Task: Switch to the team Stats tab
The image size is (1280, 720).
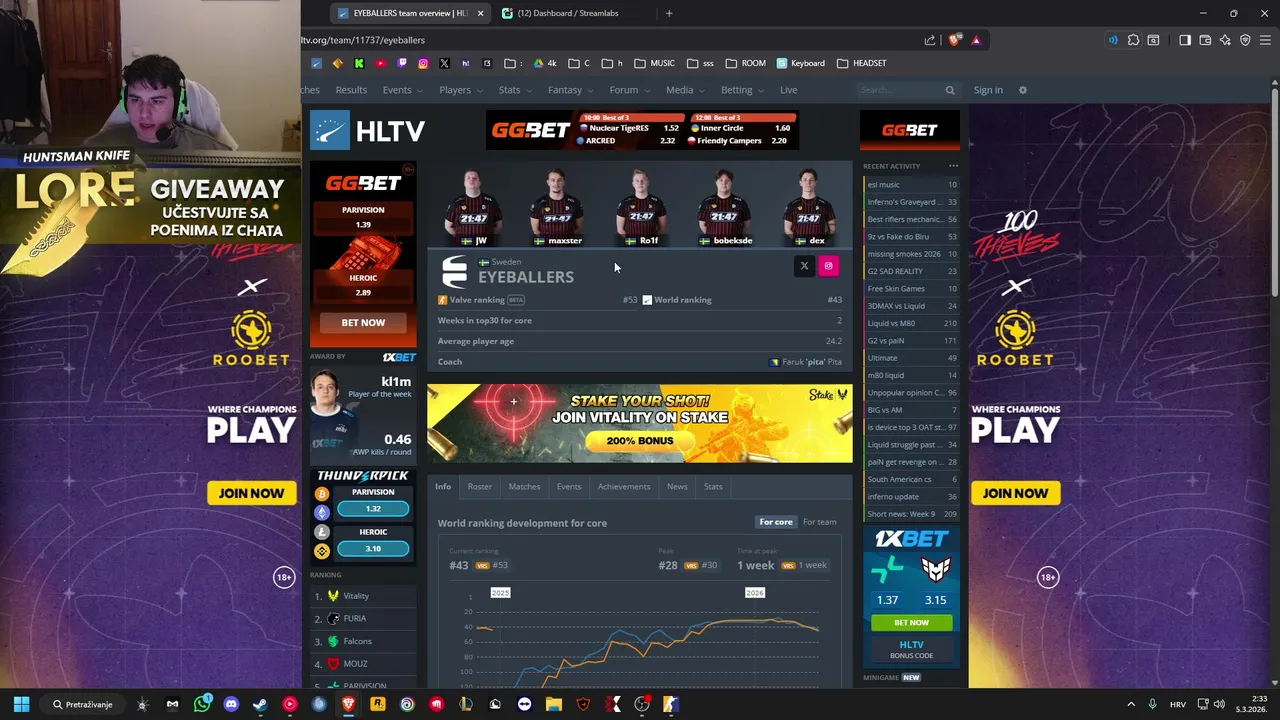Action: [713, 487]
